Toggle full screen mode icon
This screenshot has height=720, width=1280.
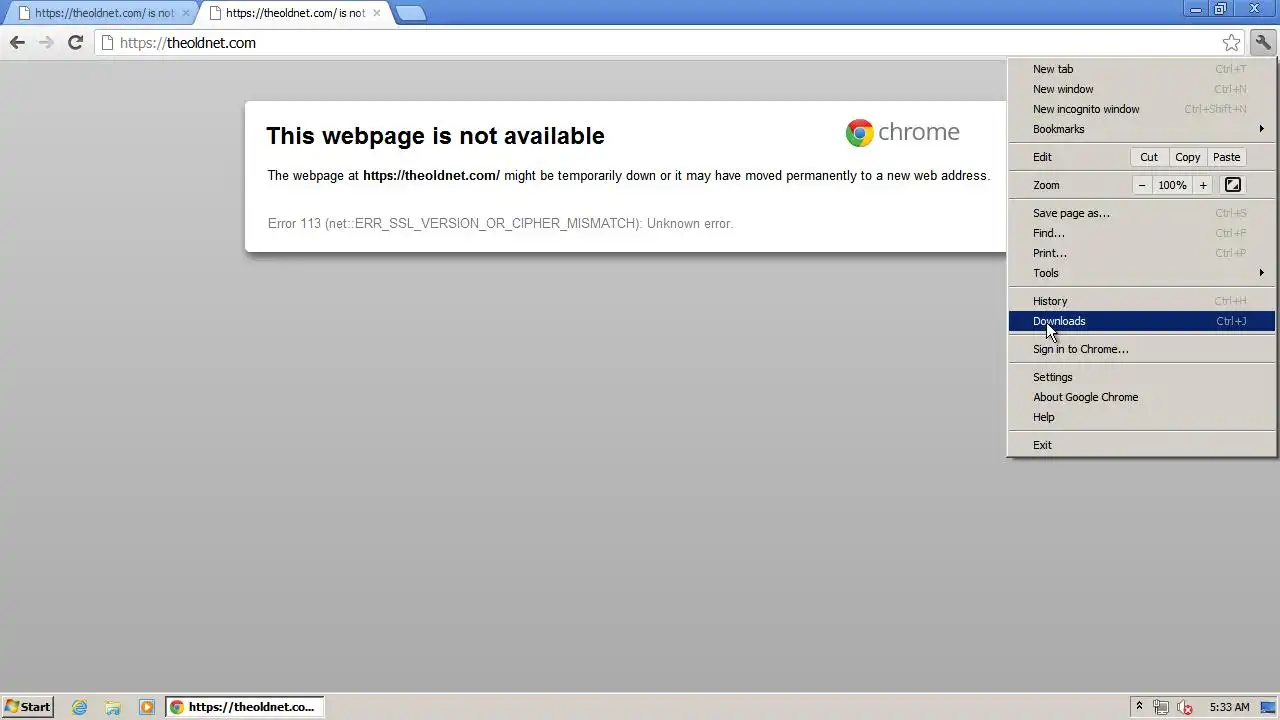(x=1233, y=185)
